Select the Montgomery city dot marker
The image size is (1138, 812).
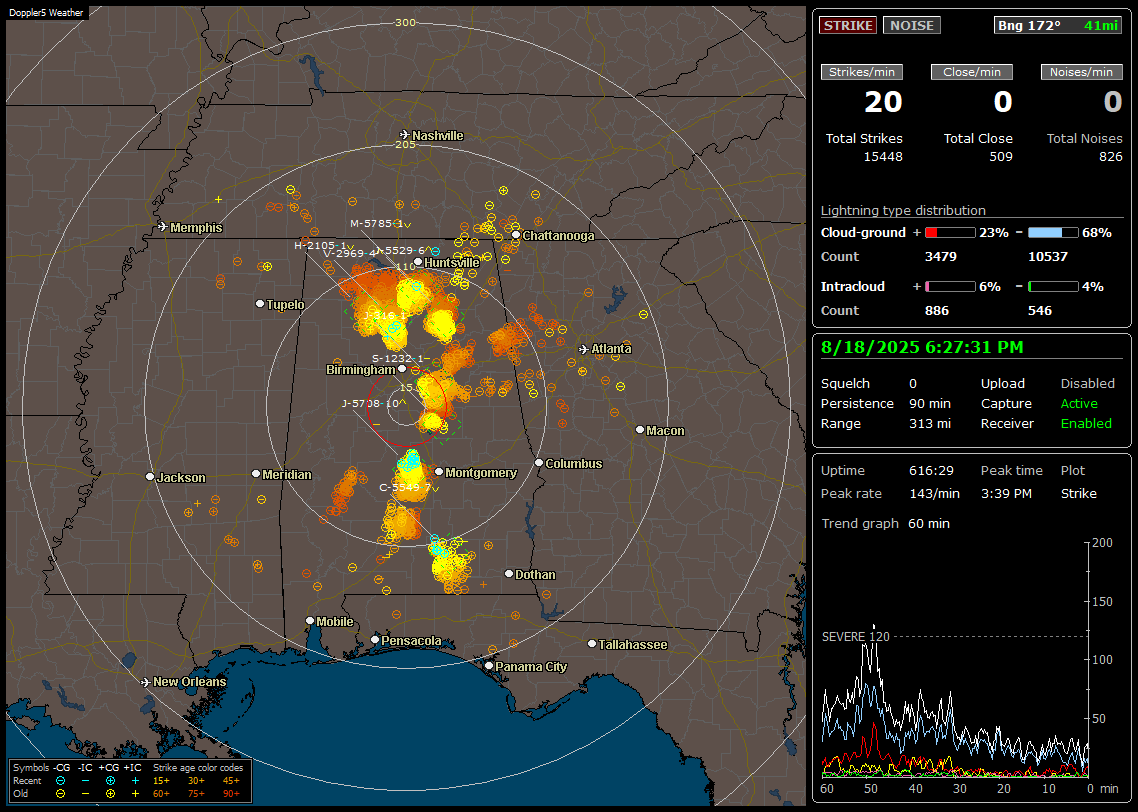pyautogui.click(x=439, y=472)
